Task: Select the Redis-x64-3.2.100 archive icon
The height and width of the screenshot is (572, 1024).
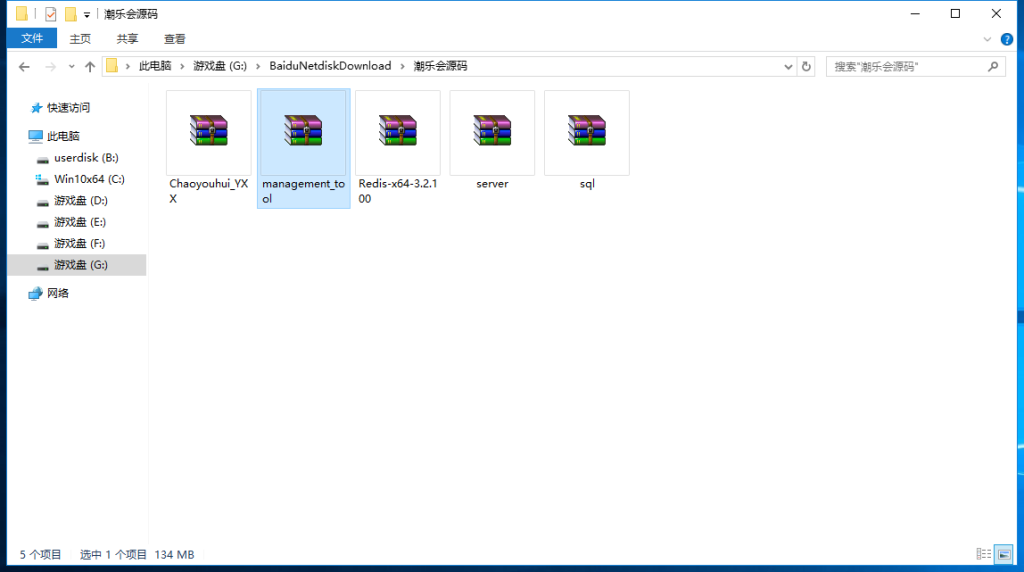Action: (x=398, y=131)
